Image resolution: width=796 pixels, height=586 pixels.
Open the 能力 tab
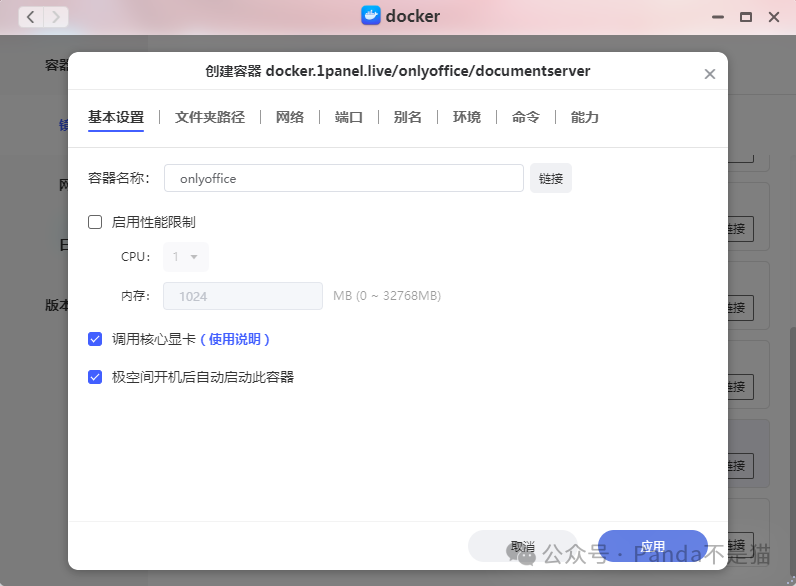pos(584,117)
